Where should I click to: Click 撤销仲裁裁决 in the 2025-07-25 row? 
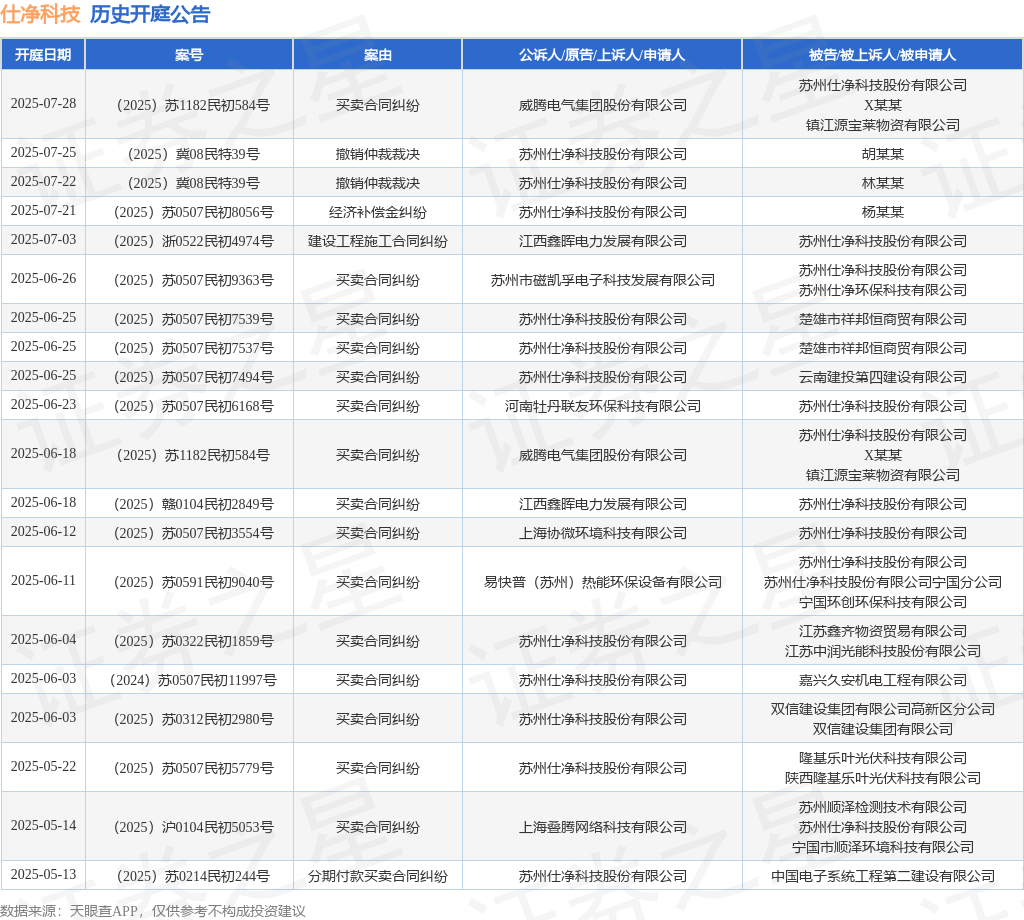pyautogui.click(x=377, y=154)
